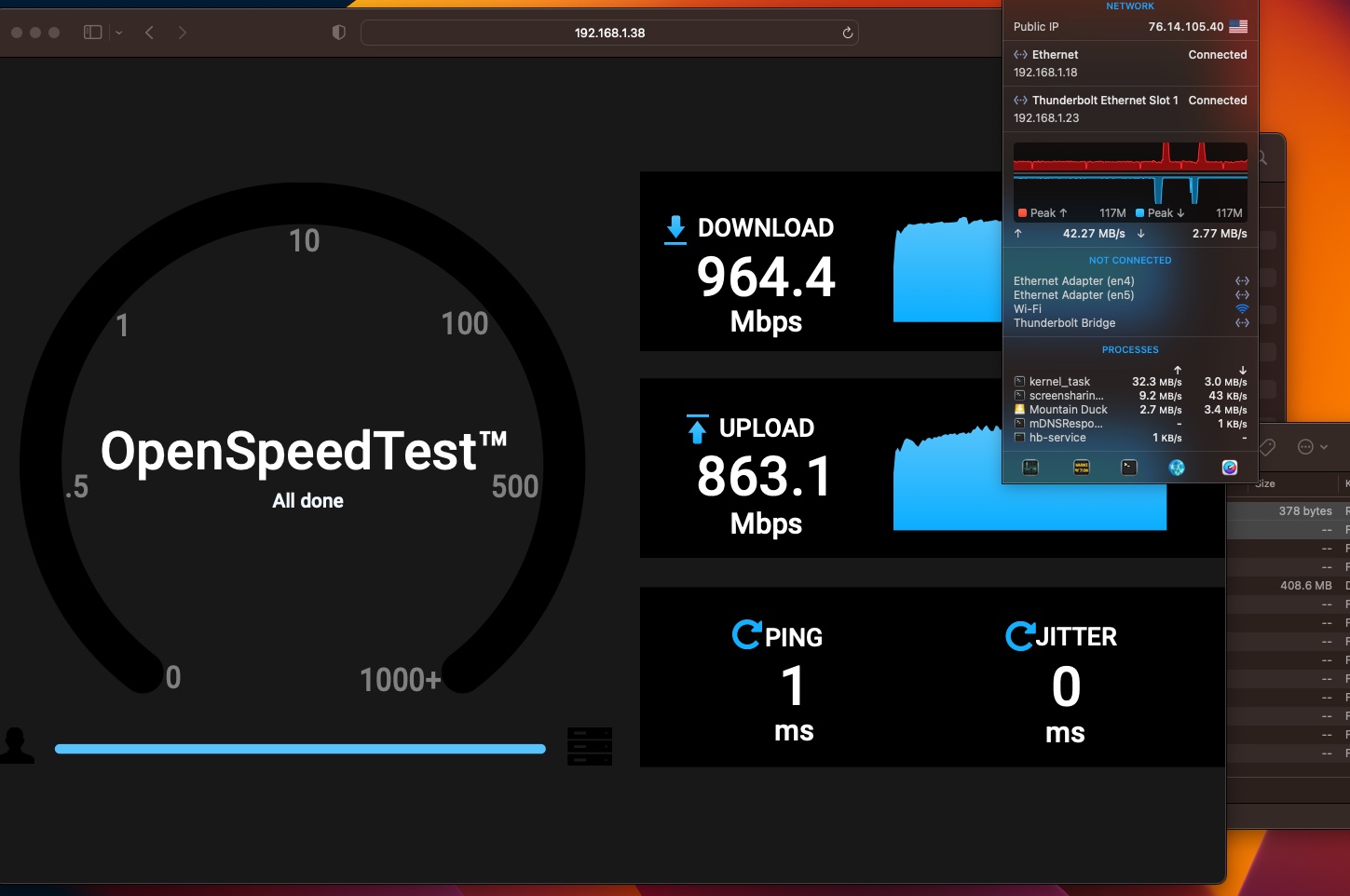The width and height of the screenshot is (1350, 896).
Task: Click the download arrow icon
Action: (x=675, y=229)
